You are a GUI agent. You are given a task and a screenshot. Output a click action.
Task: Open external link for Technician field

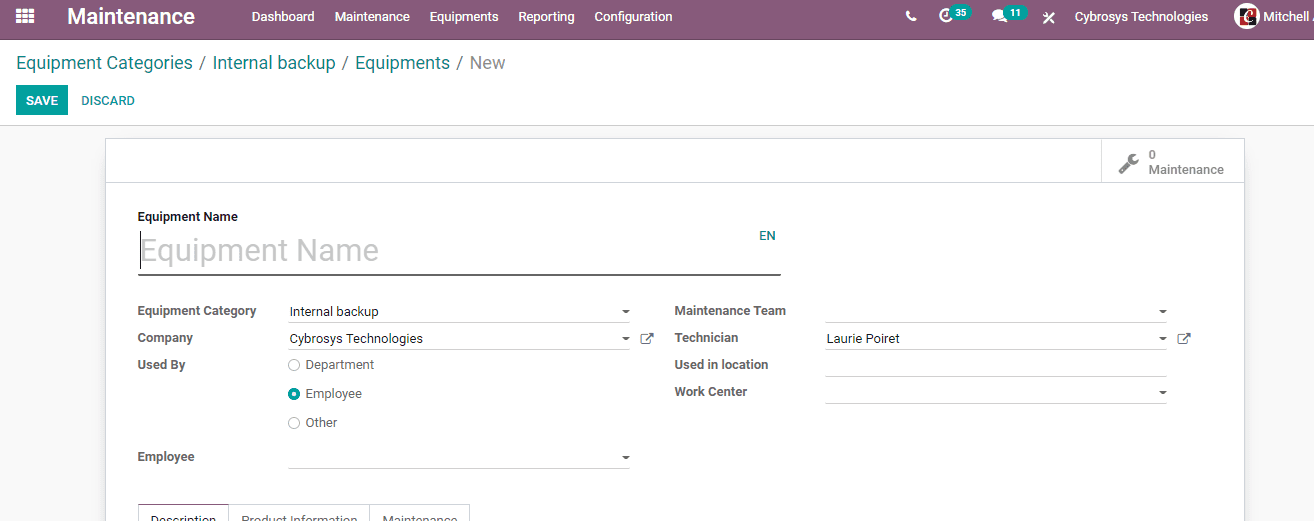pyautogui.click(x=1184, y=339)
